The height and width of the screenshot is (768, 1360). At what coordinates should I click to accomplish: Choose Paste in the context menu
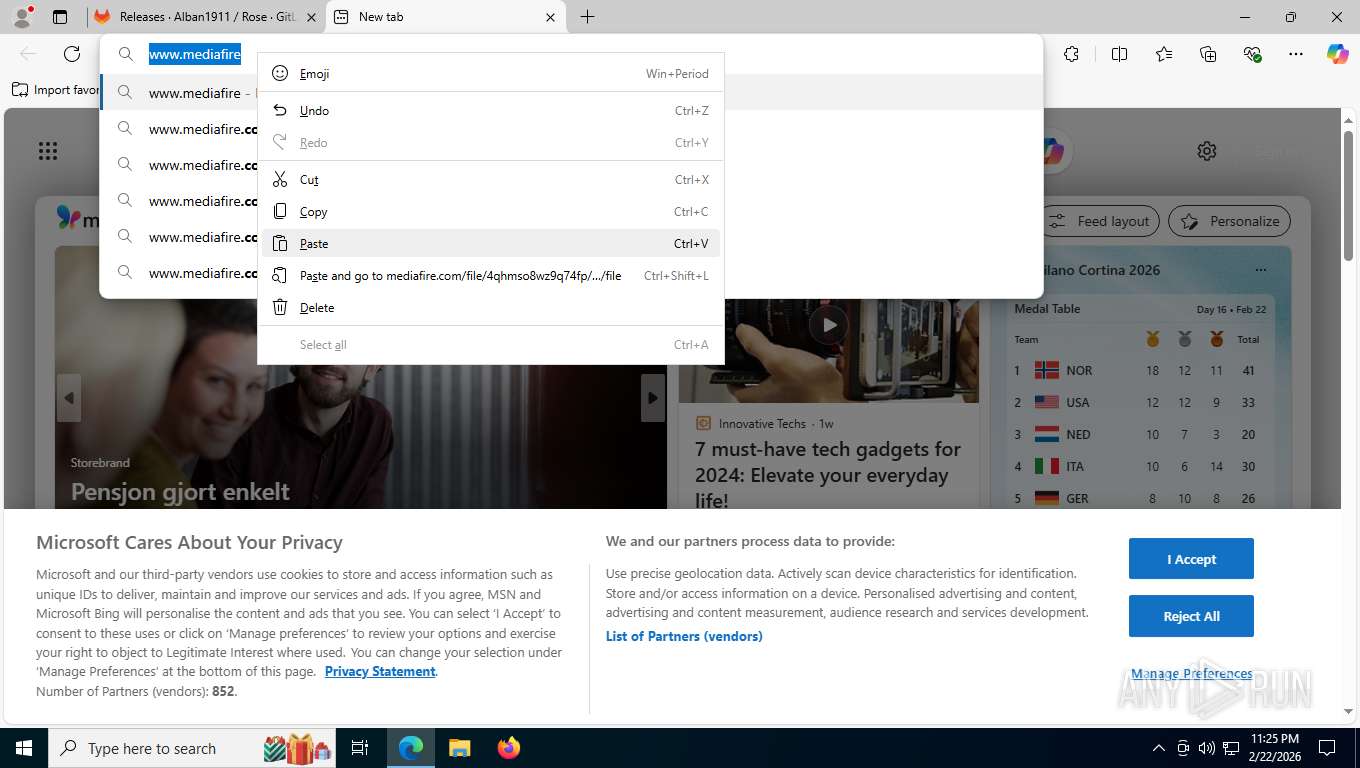click(x=490, y=244)
